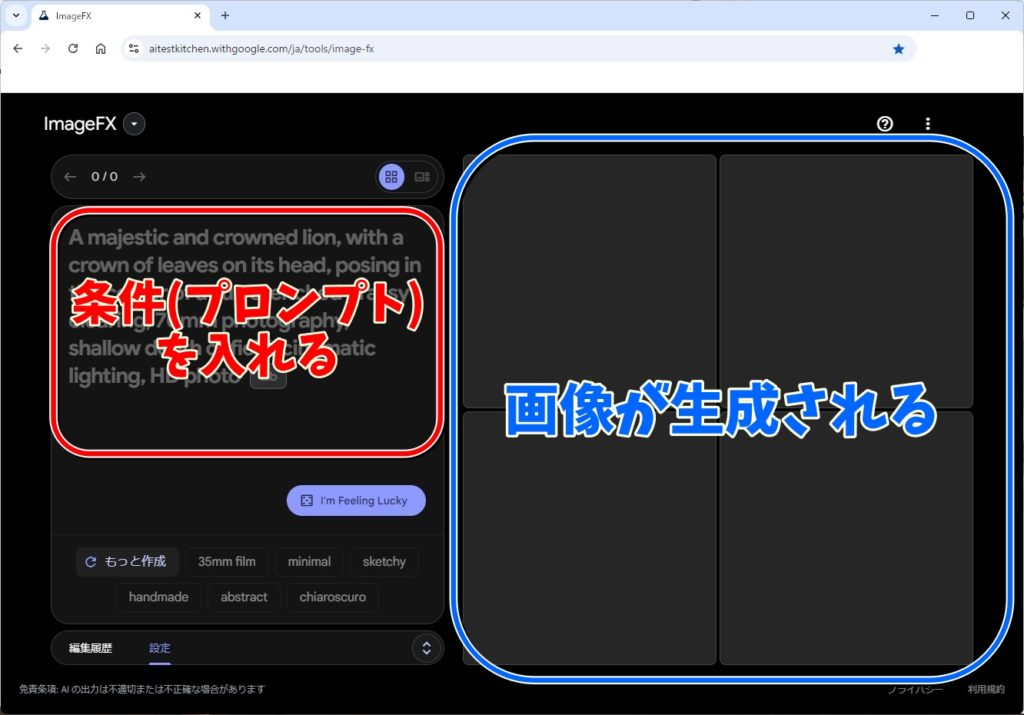Screen dimensions: 1024x715
Task: Expand the history and settings panel
Action: (x=426, y=648)
